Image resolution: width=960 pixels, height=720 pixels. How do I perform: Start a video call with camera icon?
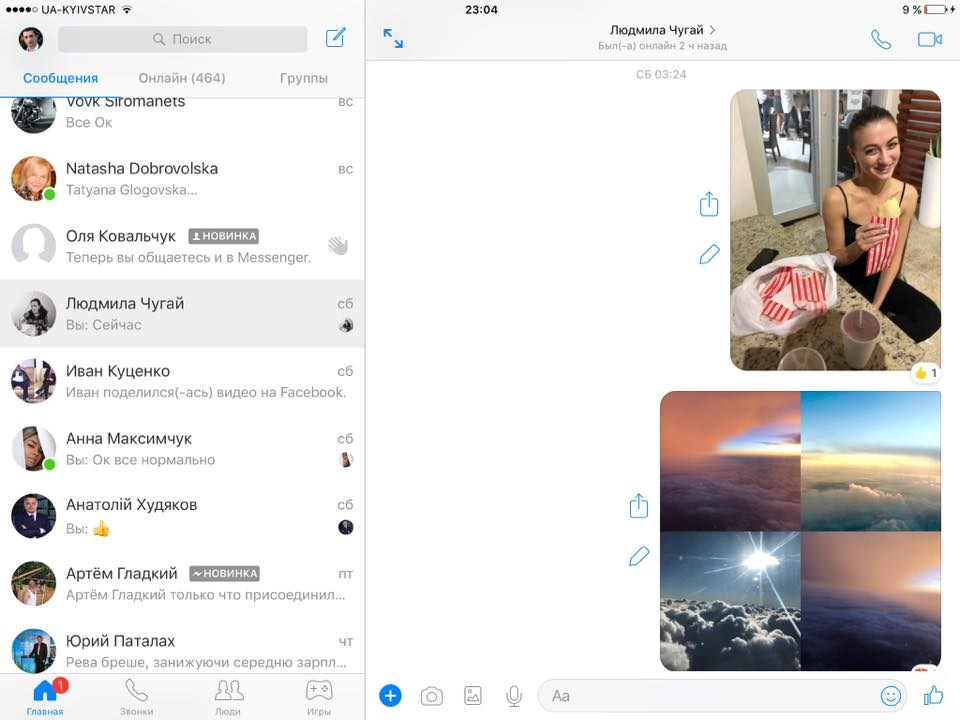coord(930,39)
